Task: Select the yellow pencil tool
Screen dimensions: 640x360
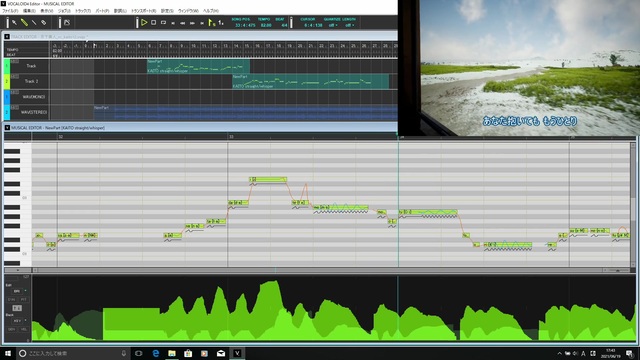Action: (24, 23)
